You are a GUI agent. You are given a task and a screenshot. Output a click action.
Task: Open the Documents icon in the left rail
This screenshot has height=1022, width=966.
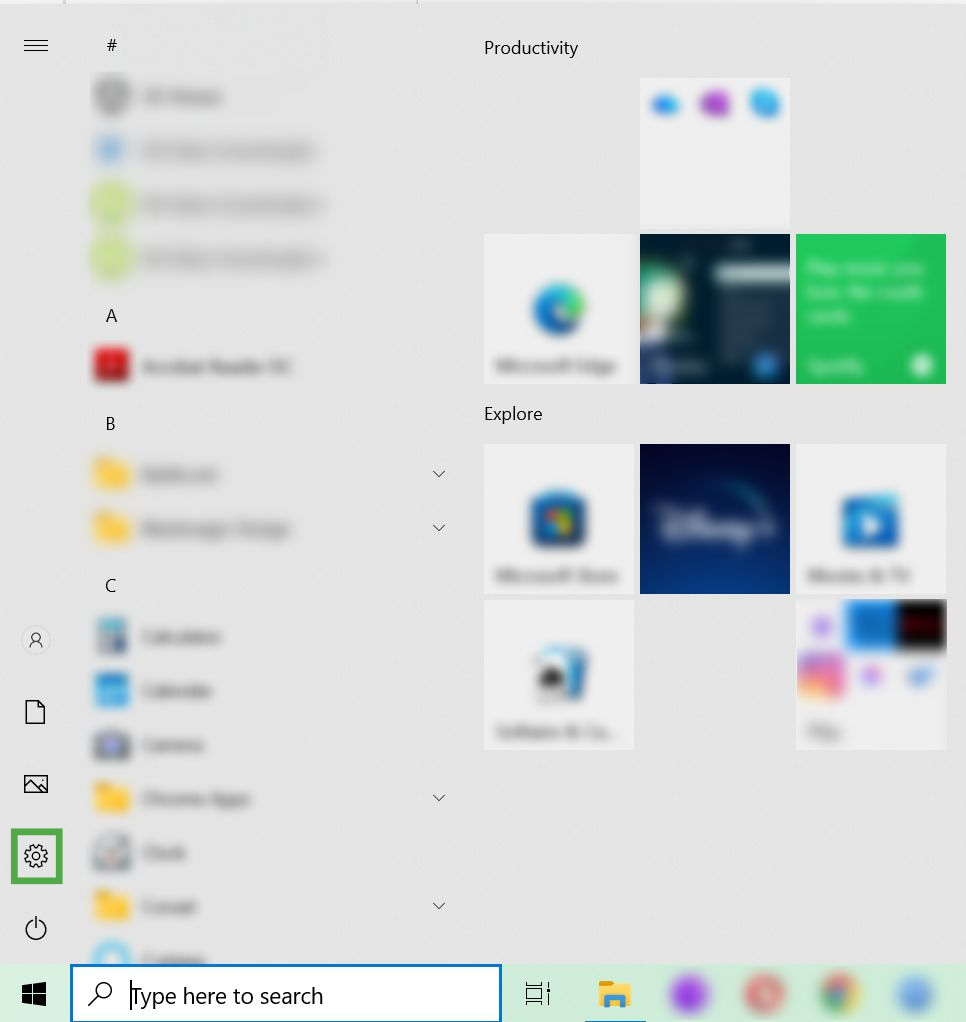[35, 712]
